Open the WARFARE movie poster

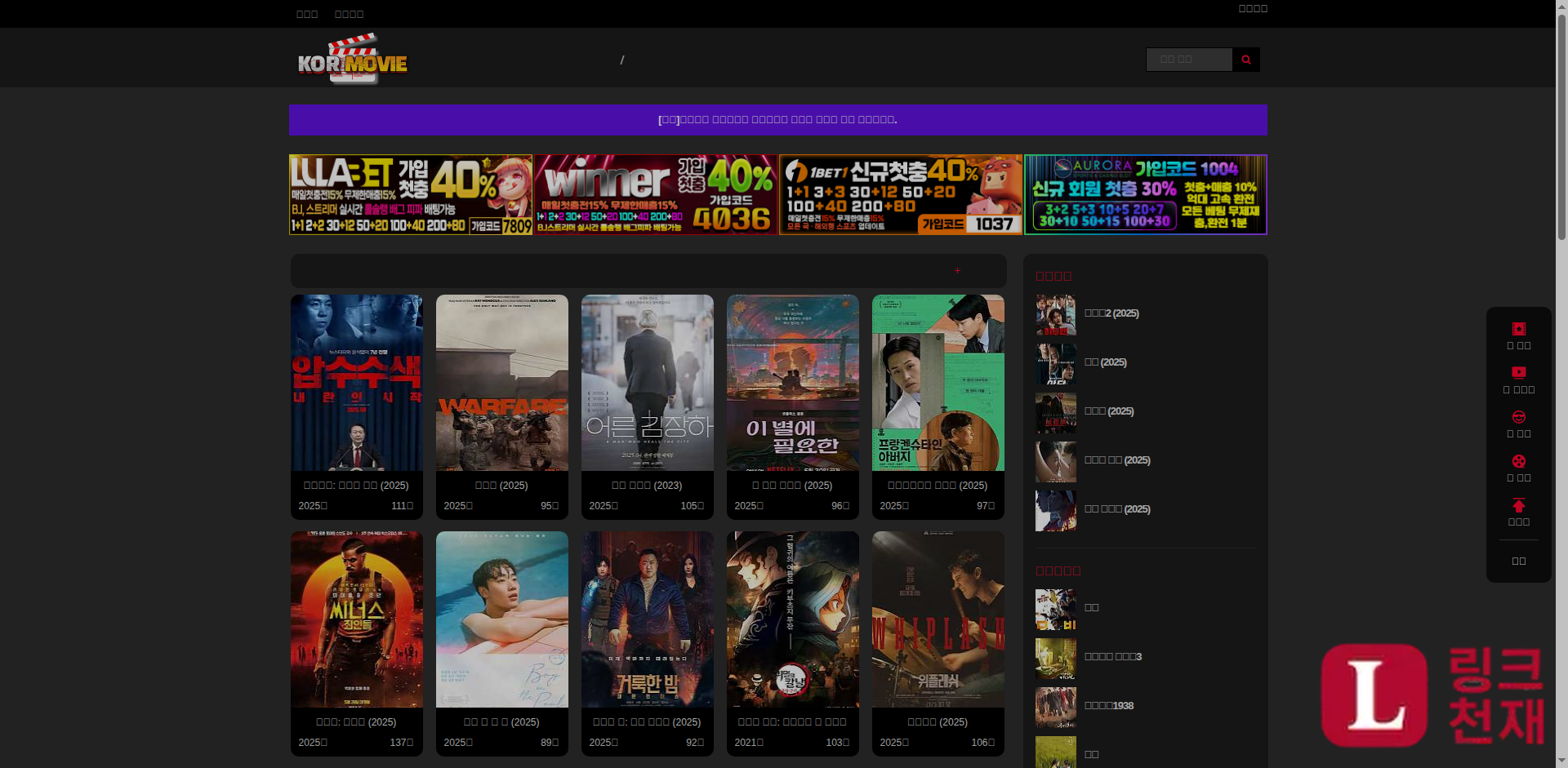coord(502,383)
